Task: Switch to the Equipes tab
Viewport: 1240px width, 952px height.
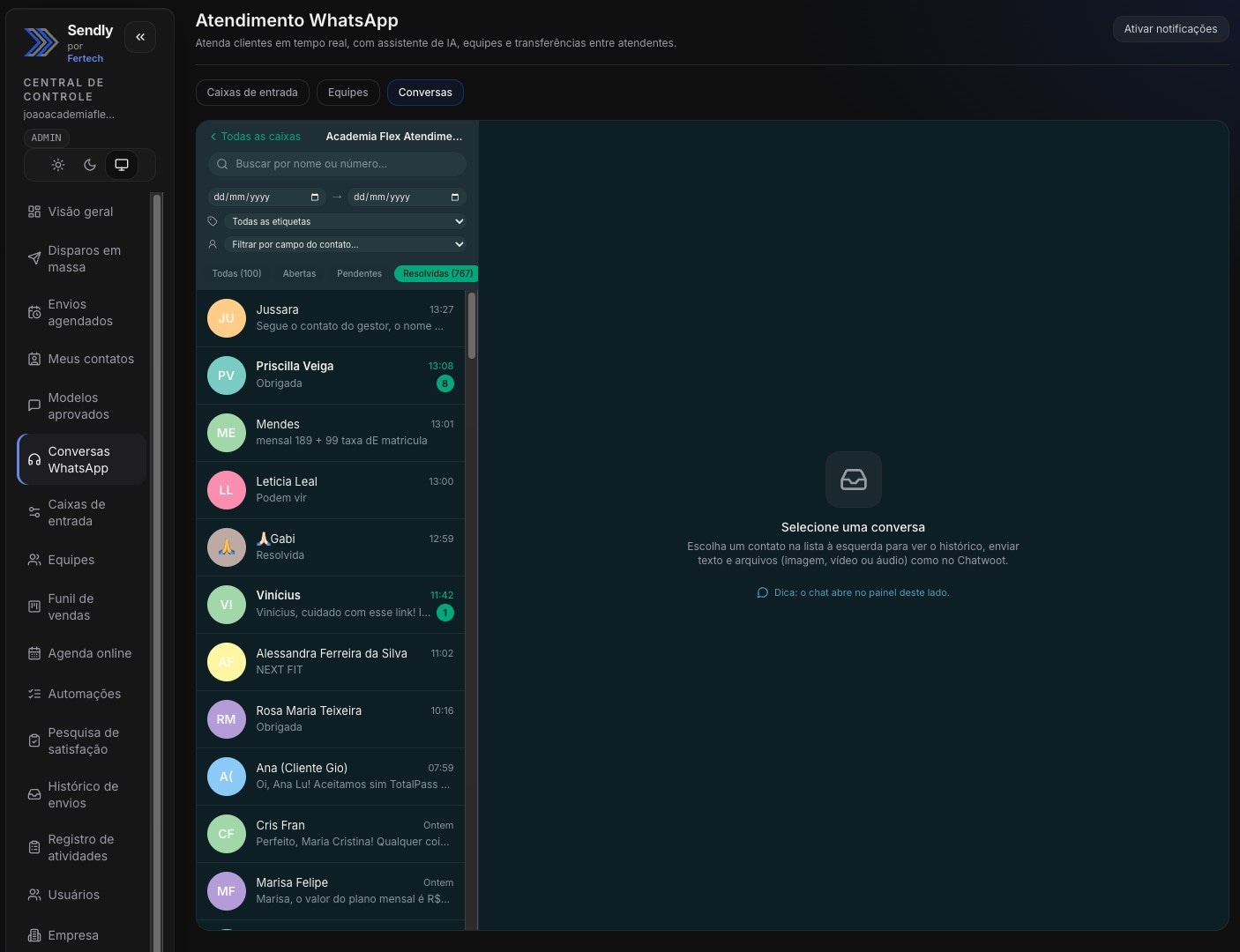Action: click(x=348, y=93)
